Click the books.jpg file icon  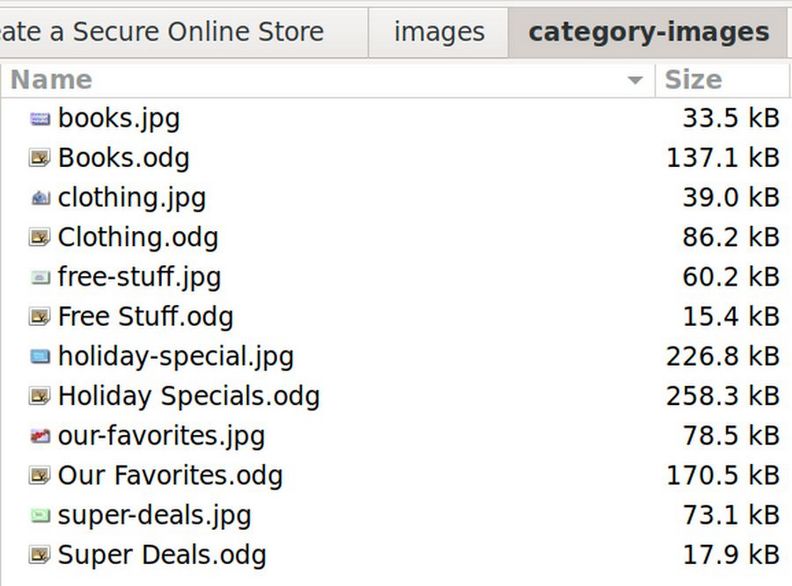pyautogui.click(x=40, y=119)
